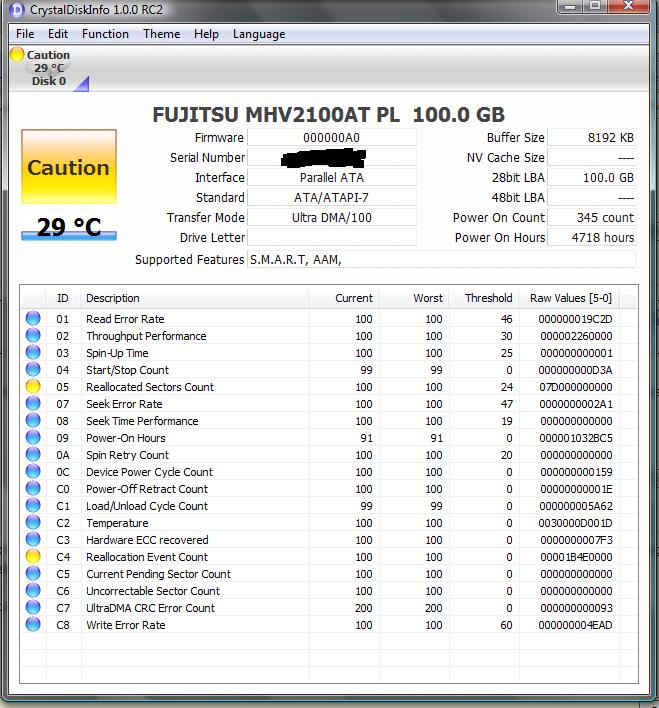Screen dimensions: 659x708
Task: Click the blue status orb for Read Error Rate
Action: [33, 318]
